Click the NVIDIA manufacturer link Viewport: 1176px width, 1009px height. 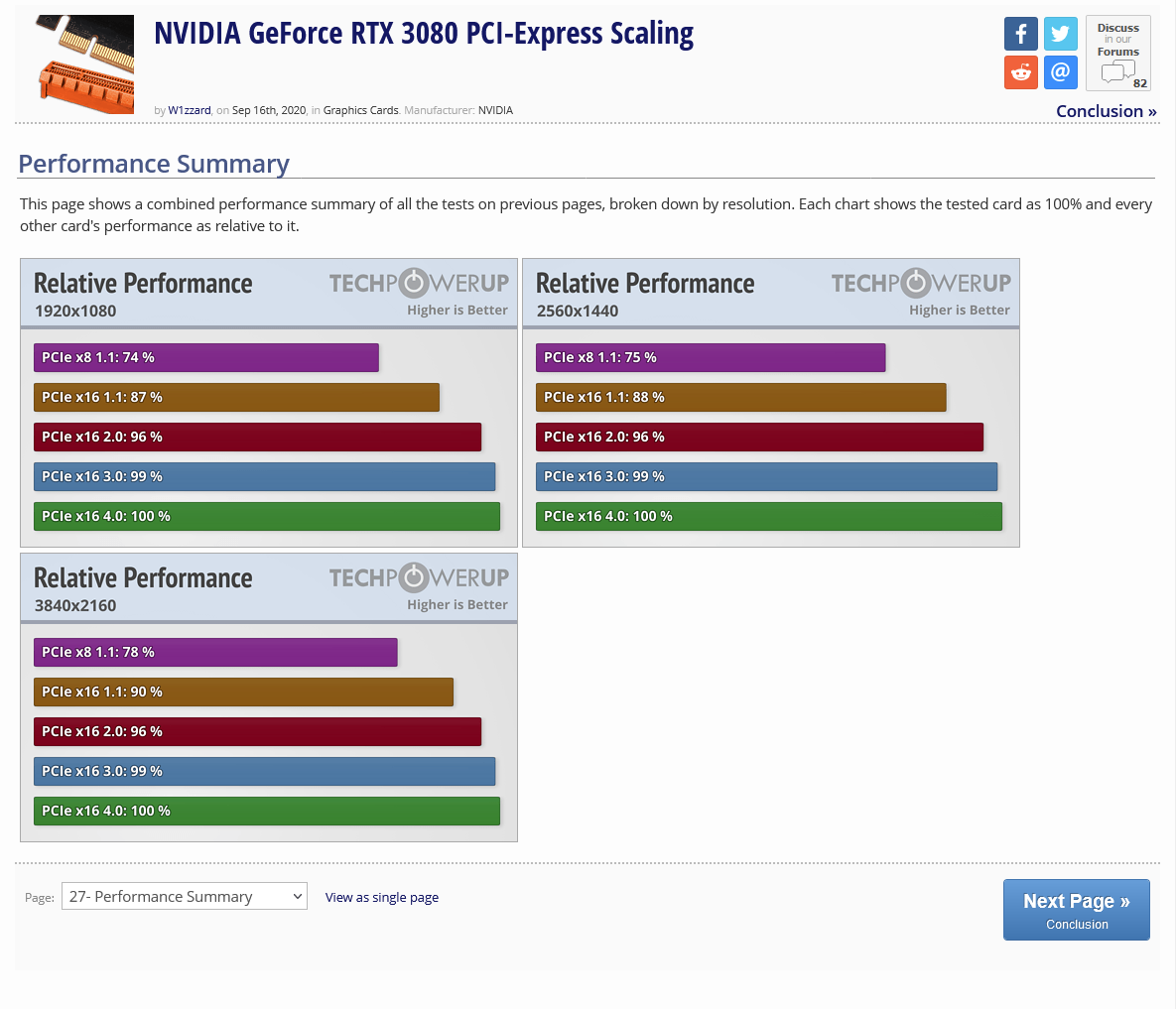click(495, 110)
